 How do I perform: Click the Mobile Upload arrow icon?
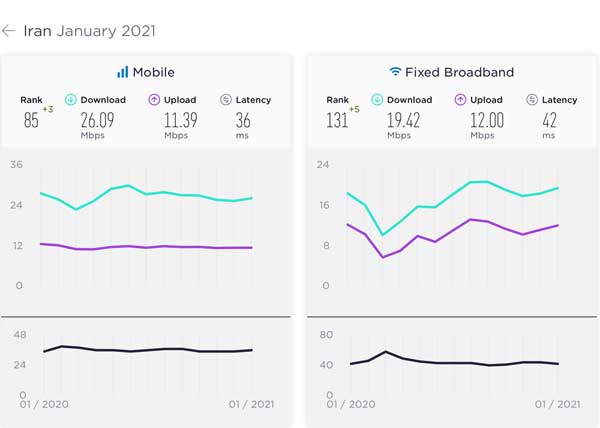point(155,100)
